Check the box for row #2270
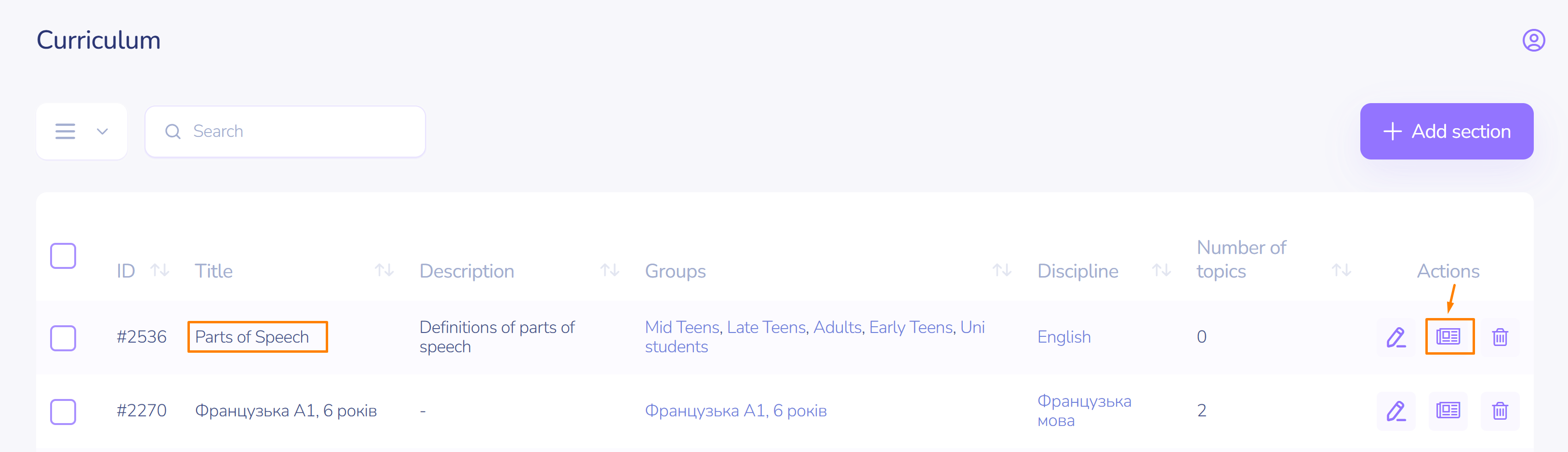Screen dimensions: 1568x452 [x=63, y=412]
